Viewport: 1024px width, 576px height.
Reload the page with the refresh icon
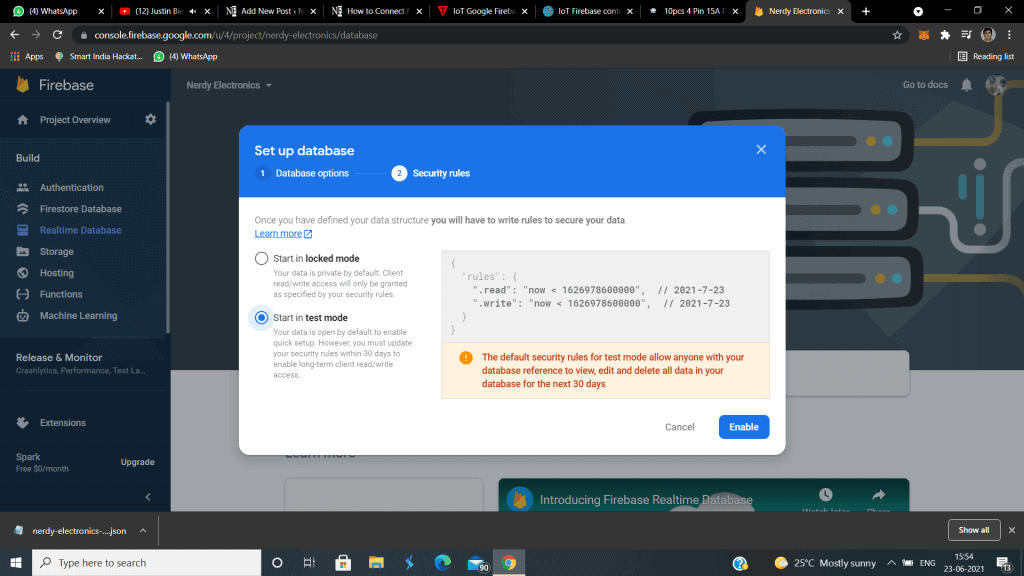coord(57,35)
